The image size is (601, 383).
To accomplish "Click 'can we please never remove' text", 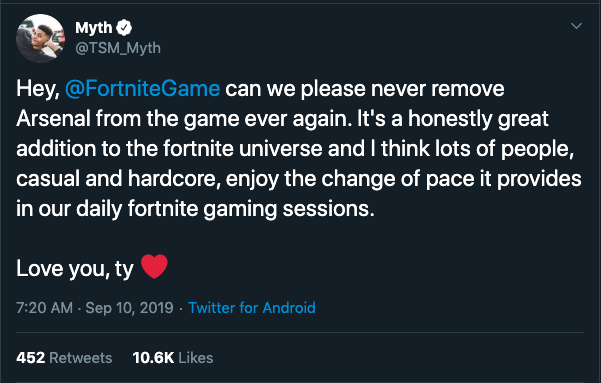I will [x=365, y=89].
